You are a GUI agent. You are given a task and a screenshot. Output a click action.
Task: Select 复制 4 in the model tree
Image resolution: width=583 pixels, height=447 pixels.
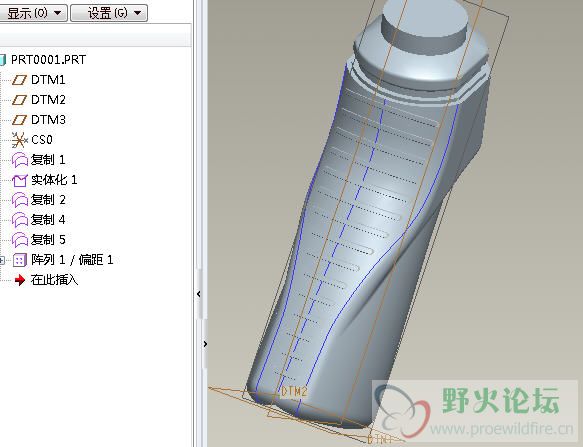(x=48, y=220)
